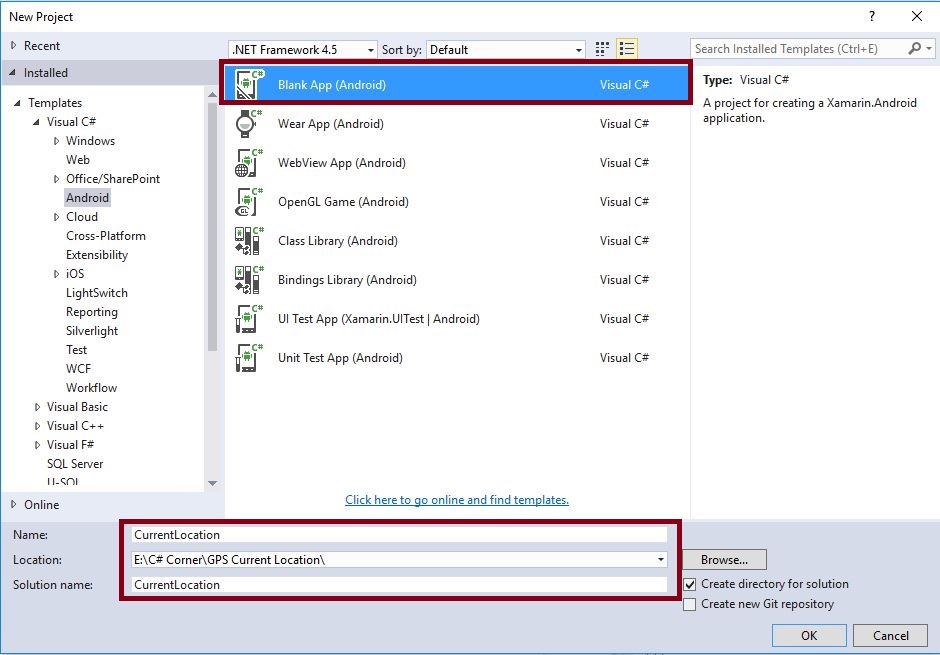Select the UI Test App icon

tap(249, 318)
